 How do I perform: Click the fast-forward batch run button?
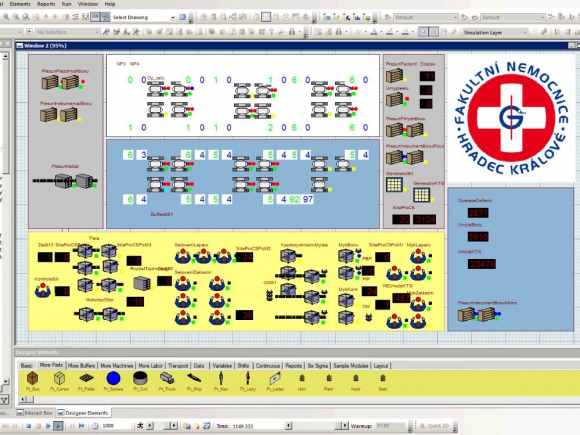[x=82, y=426]
